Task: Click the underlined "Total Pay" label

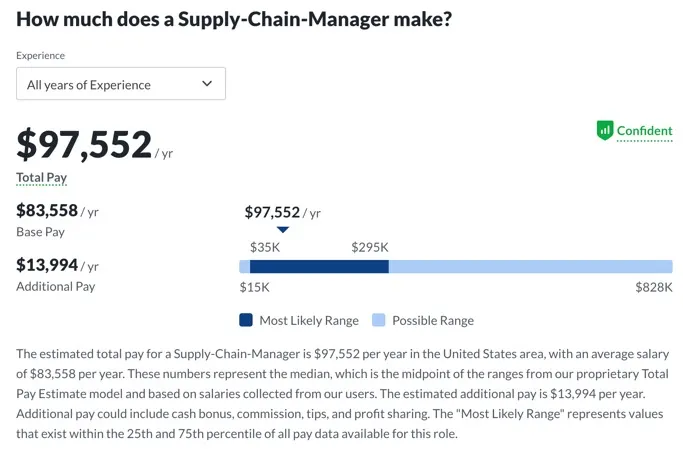Action: pos(42,178)
